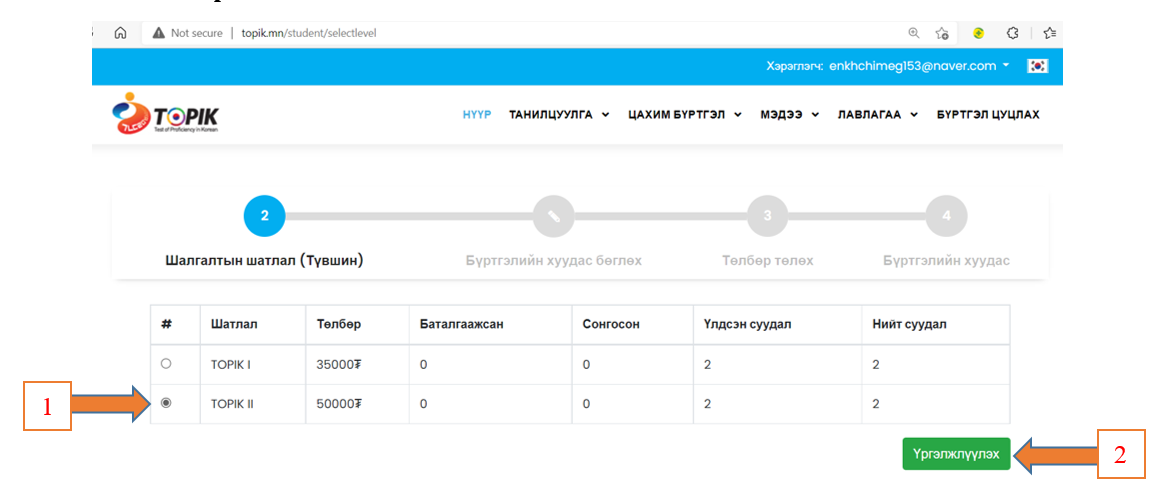The height and width of the screenshot is (497, 1164).
Task: Click the browser home icon
Action: [x=120, y=33]
